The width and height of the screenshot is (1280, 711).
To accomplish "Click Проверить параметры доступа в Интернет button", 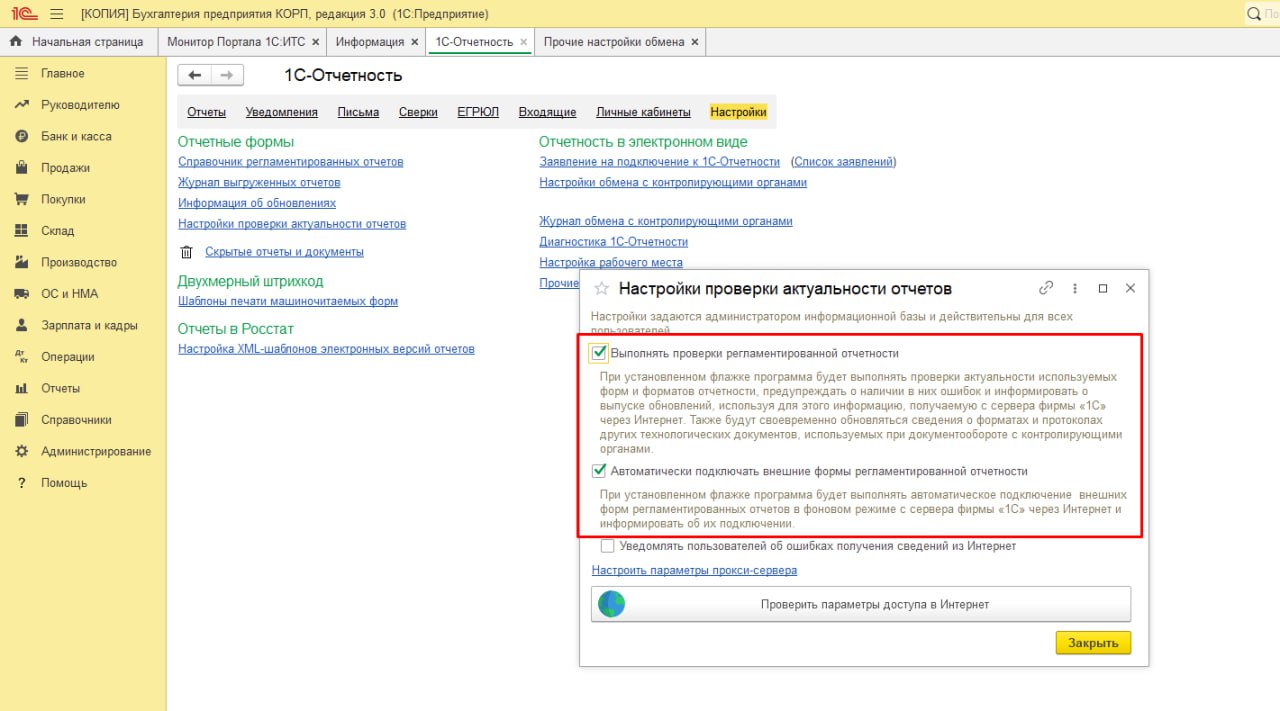I will [x=861, y=604].
